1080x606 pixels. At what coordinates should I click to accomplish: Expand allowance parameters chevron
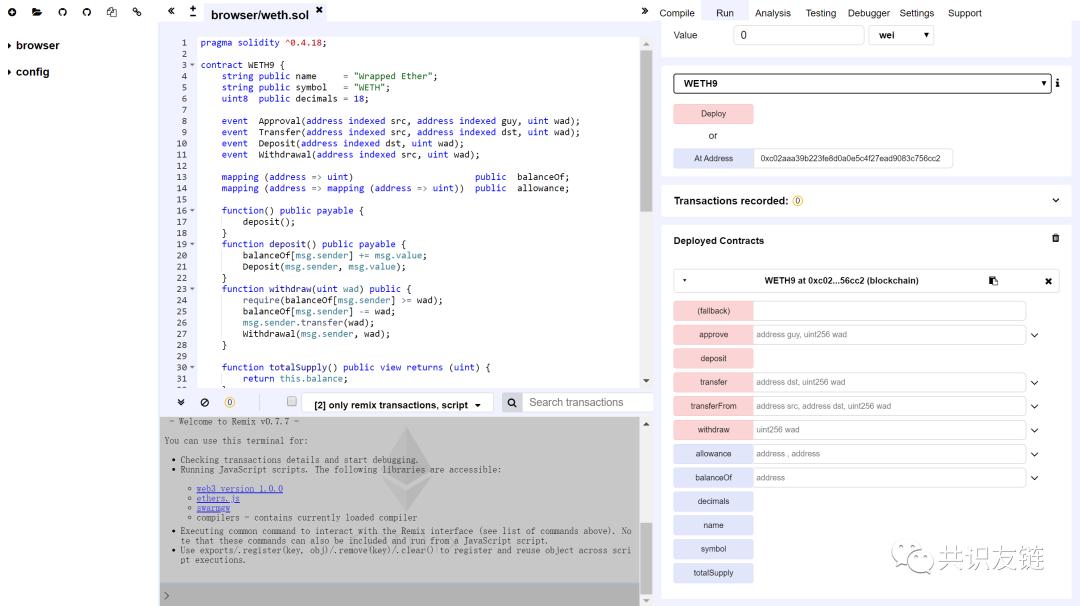pyautogui.click(x=1035, y=454)
